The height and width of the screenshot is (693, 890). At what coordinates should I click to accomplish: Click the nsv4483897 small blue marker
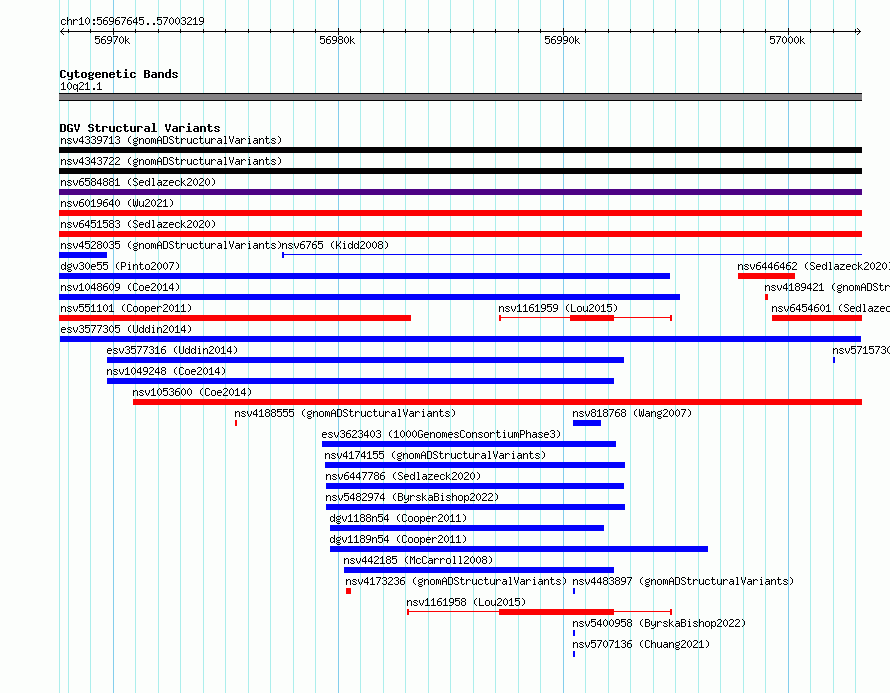[x=574, y=591]
